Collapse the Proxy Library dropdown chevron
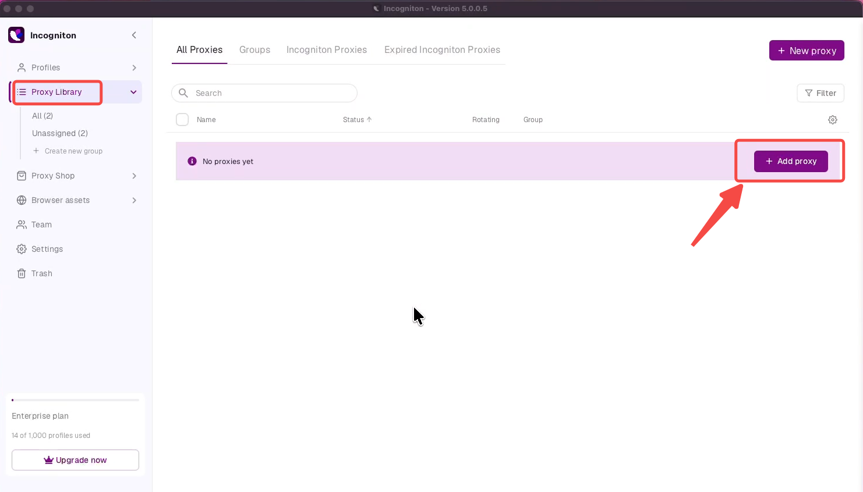863x492 pixels. tap(133, 92)
